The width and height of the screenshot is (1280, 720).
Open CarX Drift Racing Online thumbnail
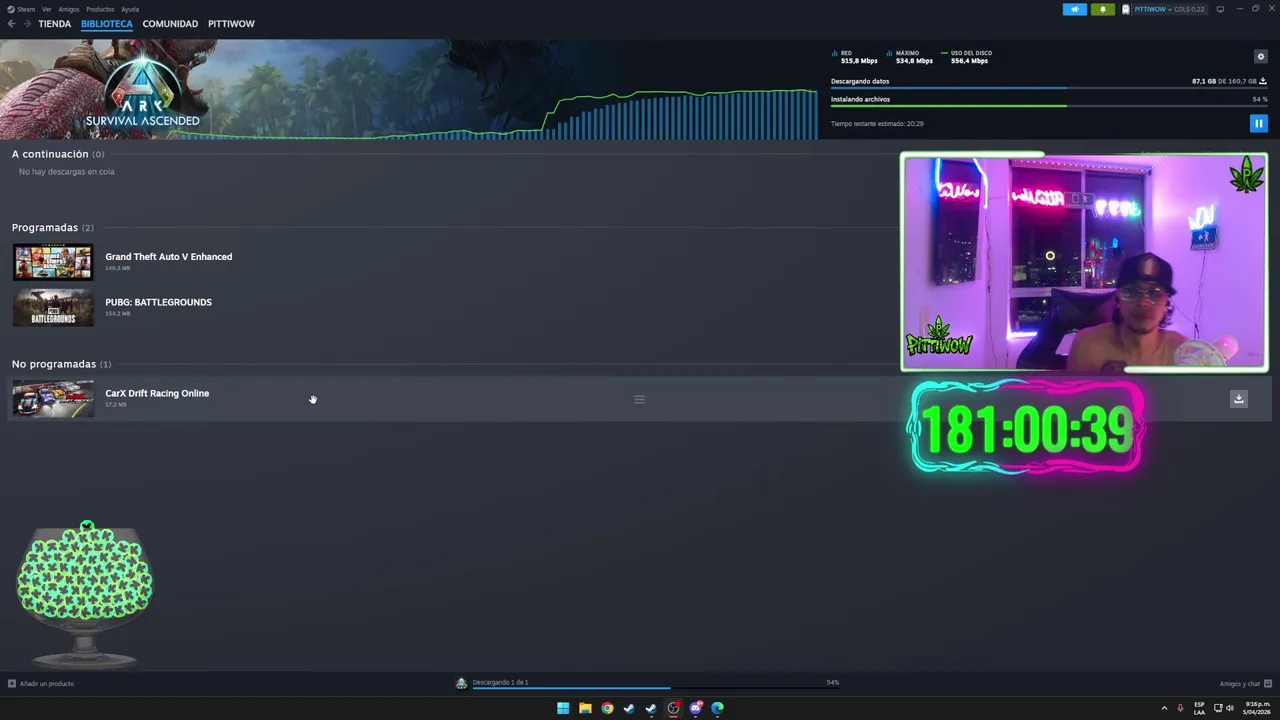pos(53,399)
